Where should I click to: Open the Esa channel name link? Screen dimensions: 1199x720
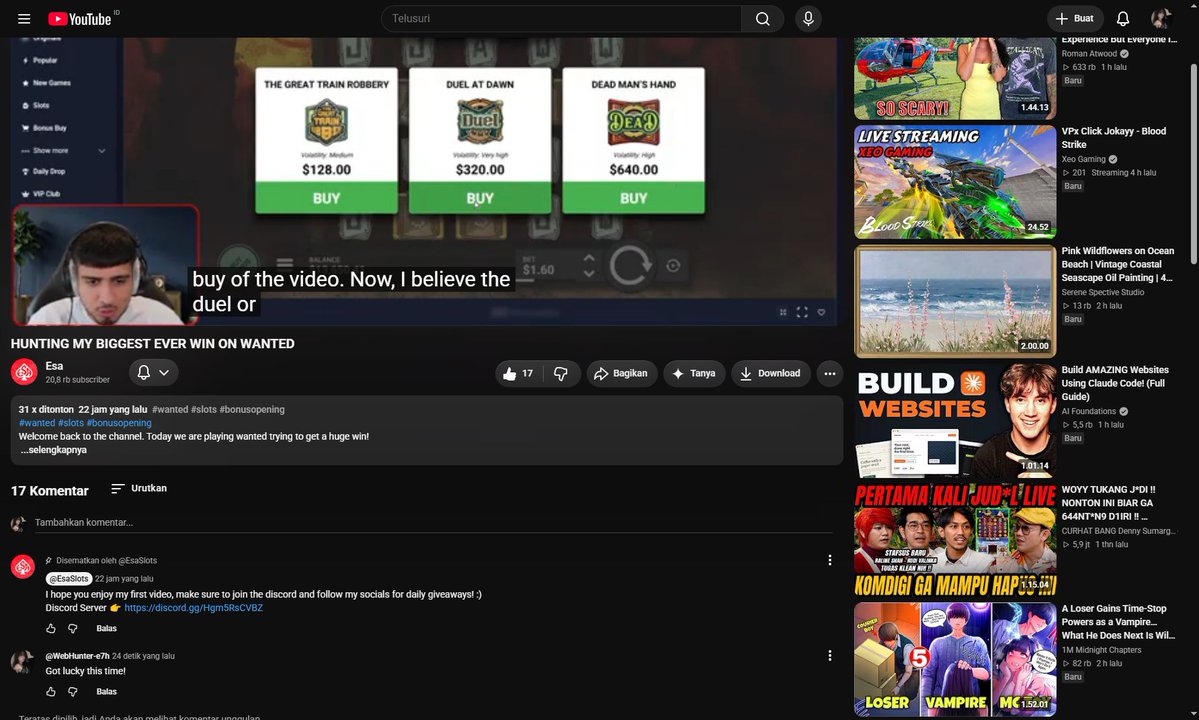[54, 366]
